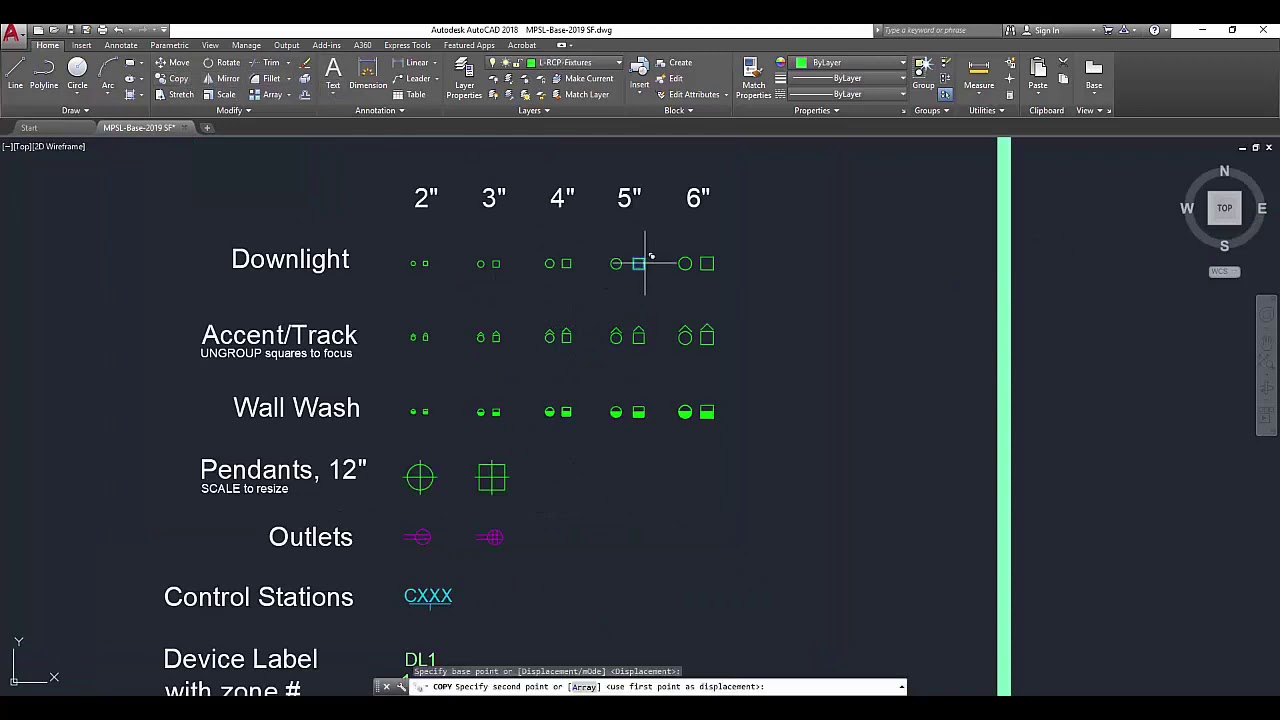Add a new drawing tab with plus
Viewport: 1280px width, 720px height.
coord(207,128)
